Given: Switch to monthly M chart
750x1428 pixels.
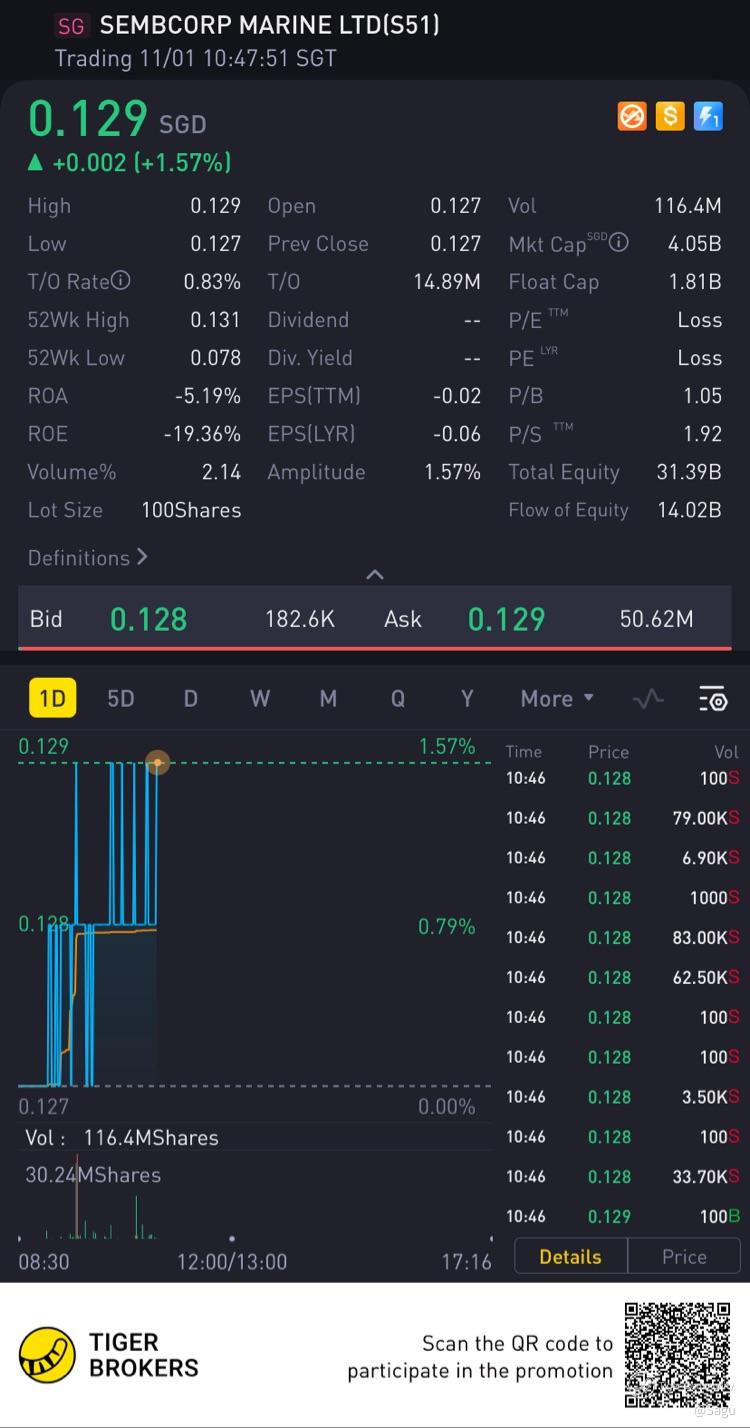Looking at the screenshot, I should point(328,699).
